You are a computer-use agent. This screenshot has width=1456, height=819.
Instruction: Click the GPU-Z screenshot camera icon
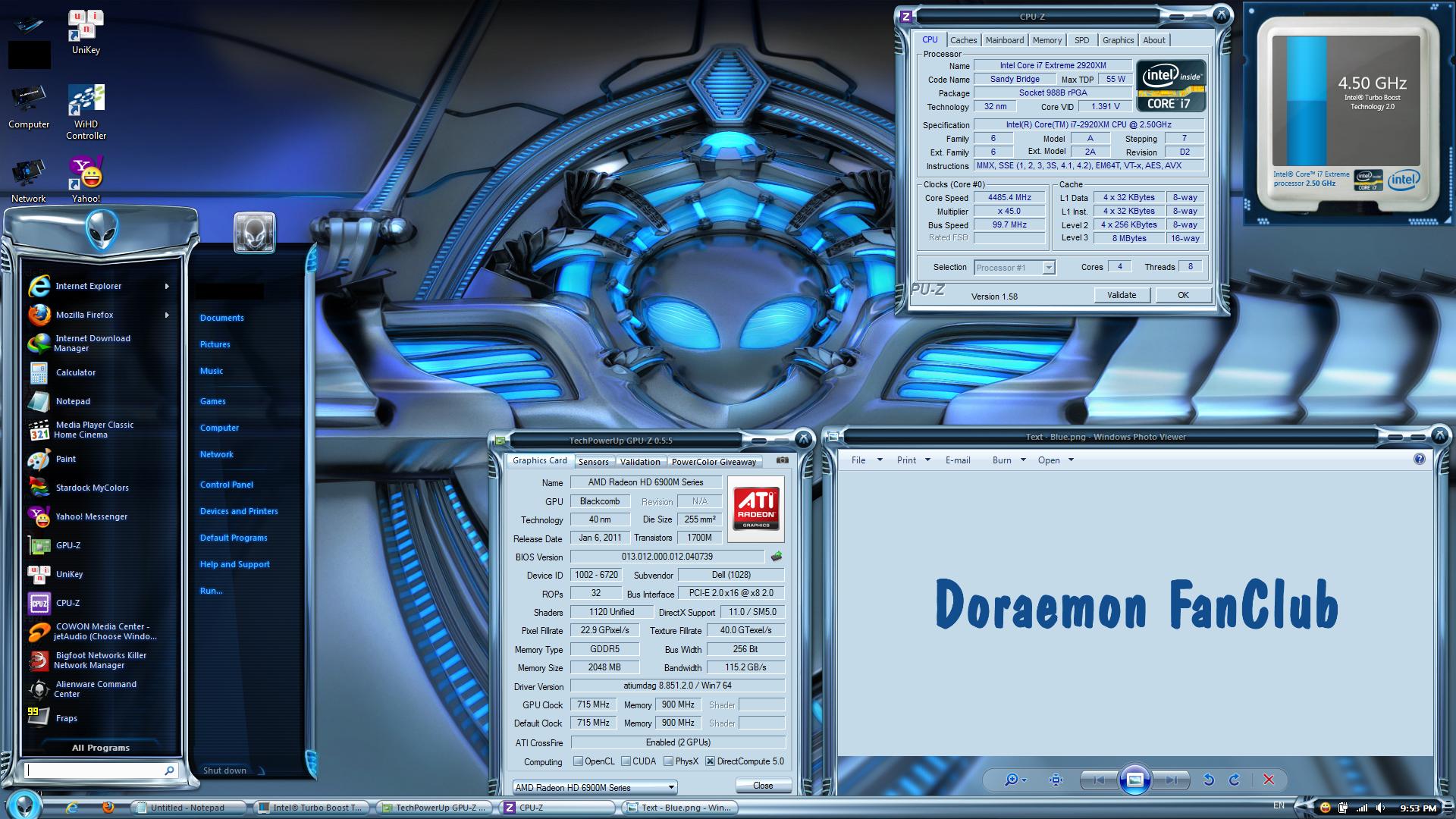782,460
